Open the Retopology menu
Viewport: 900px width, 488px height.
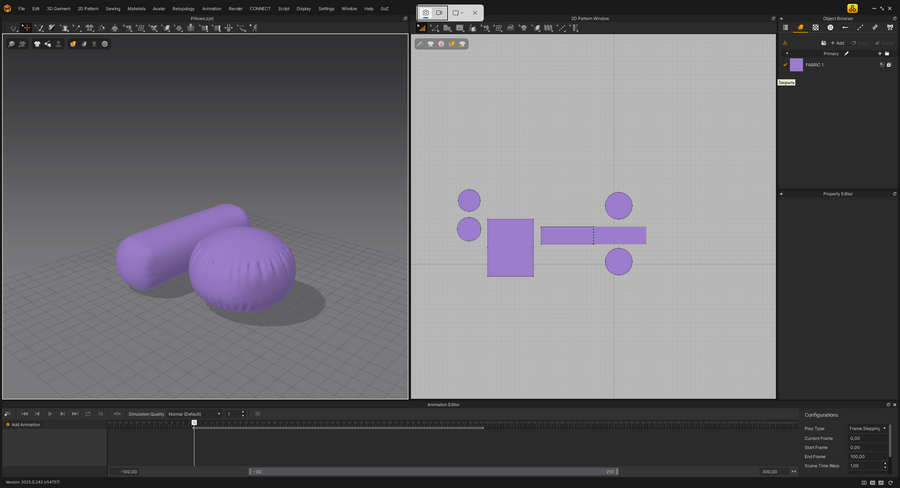tap(183, 8)
